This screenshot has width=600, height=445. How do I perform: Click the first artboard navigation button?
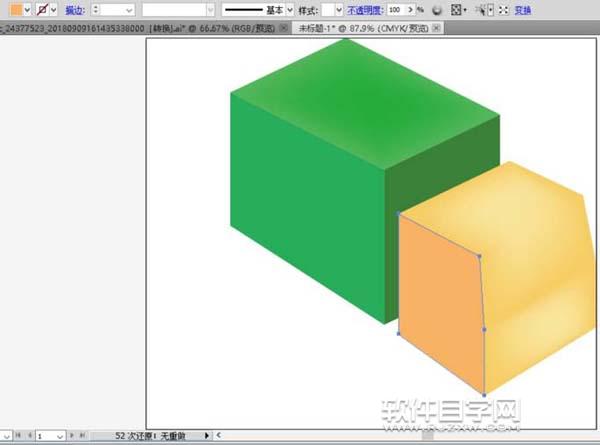(18, 435)
